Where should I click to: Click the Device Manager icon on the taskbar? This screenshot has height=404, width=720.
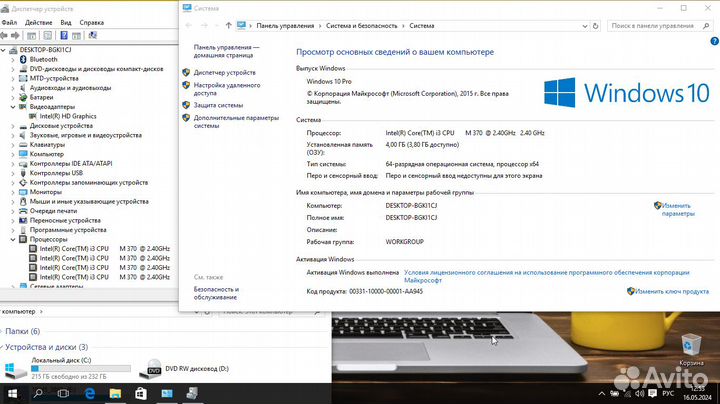click(x=192, y=393)
